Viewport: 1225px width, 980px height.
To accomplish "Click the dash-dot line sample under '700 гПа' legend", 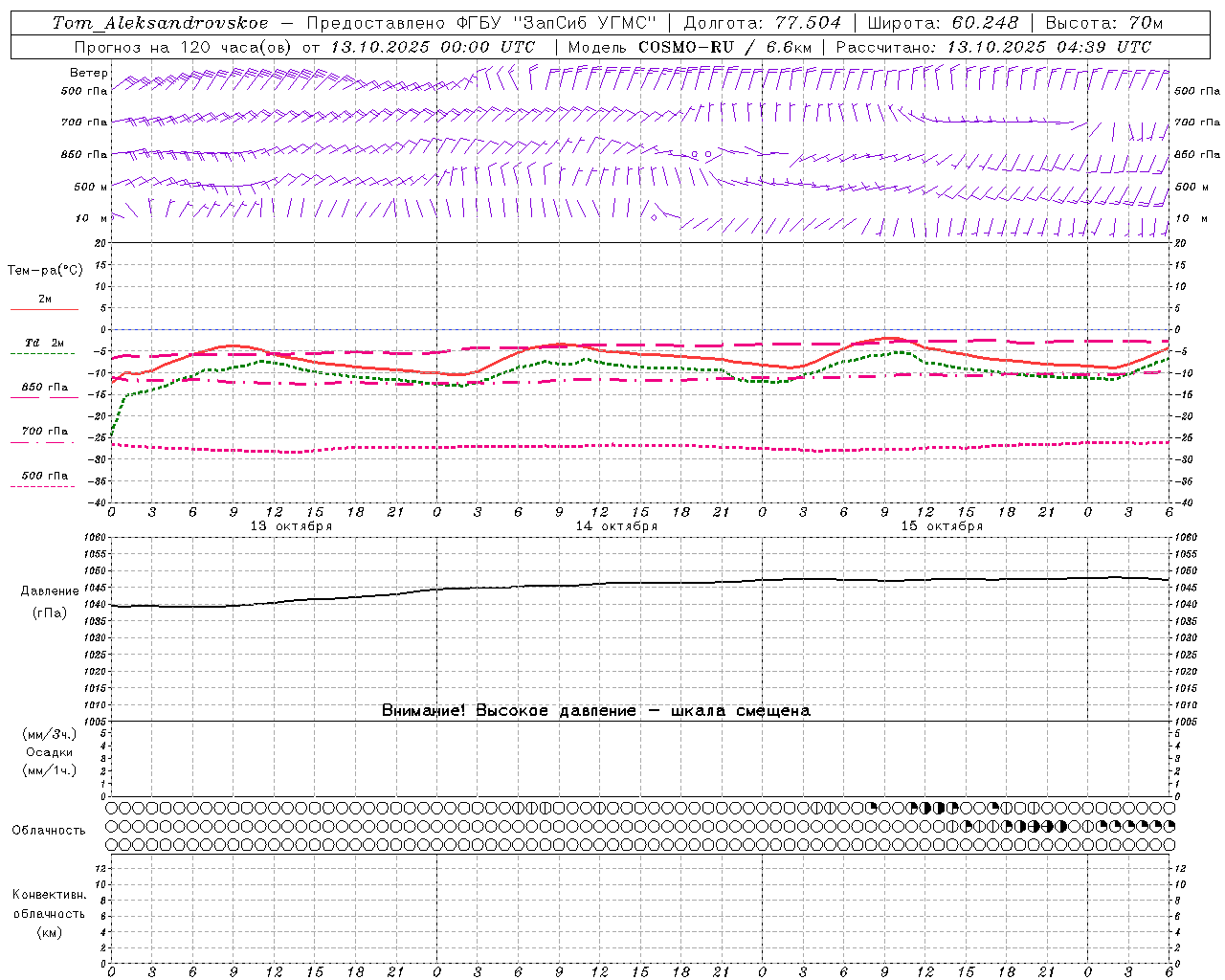I will 44,442.
